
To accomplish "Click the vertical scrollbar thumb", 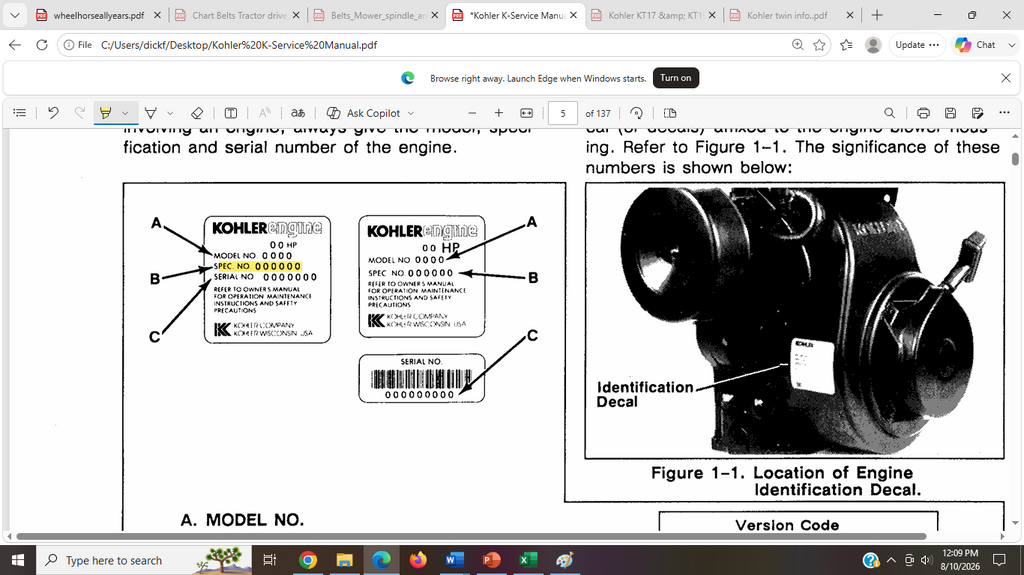I will 1015,159.
